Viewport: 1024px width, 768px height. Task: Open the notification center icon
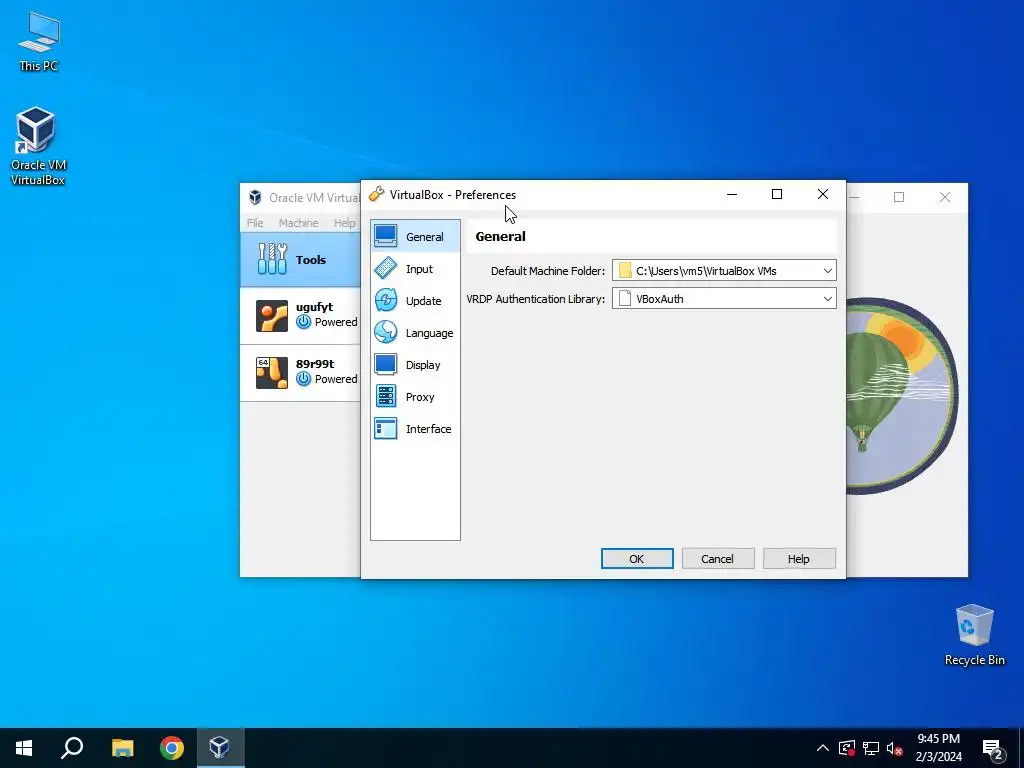click(993, 749)
